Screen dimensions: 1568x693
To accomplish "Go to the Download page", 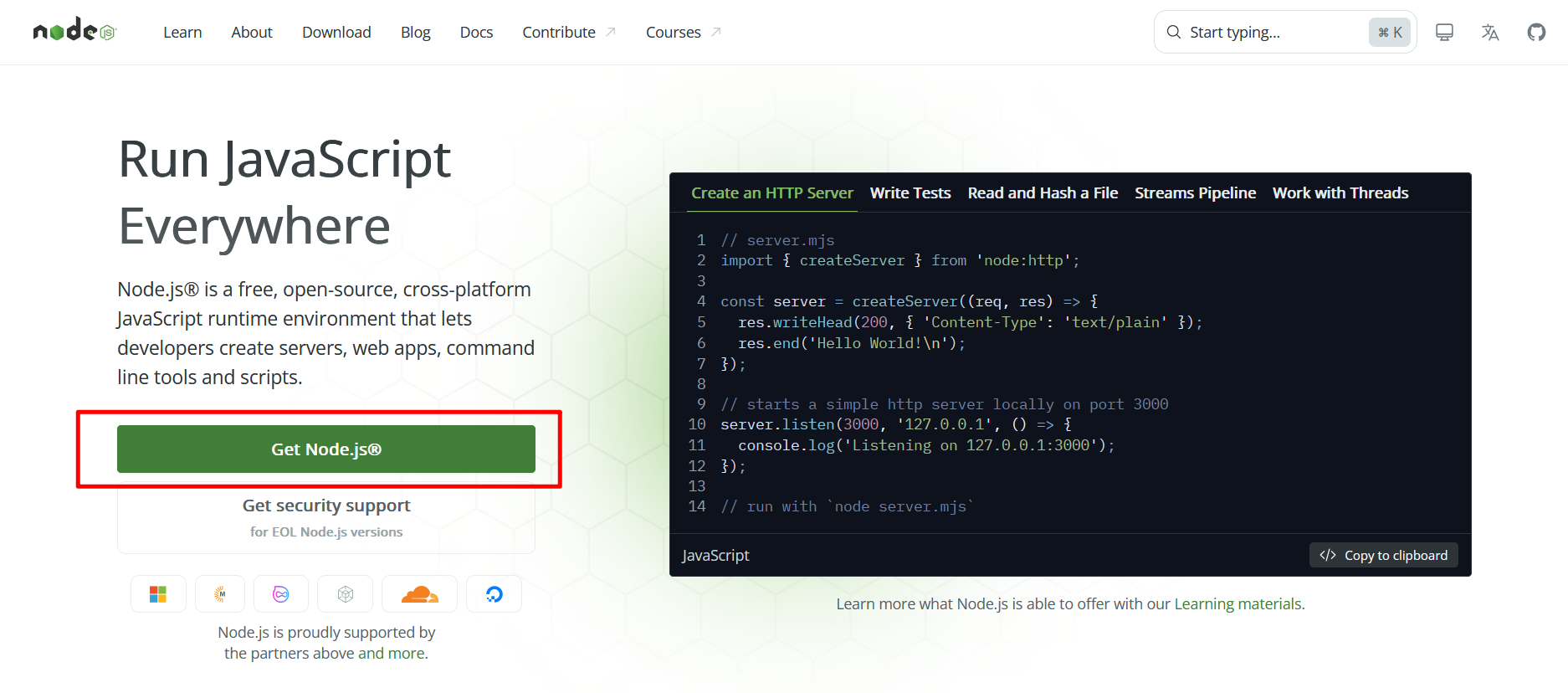I will click(336, 32).
